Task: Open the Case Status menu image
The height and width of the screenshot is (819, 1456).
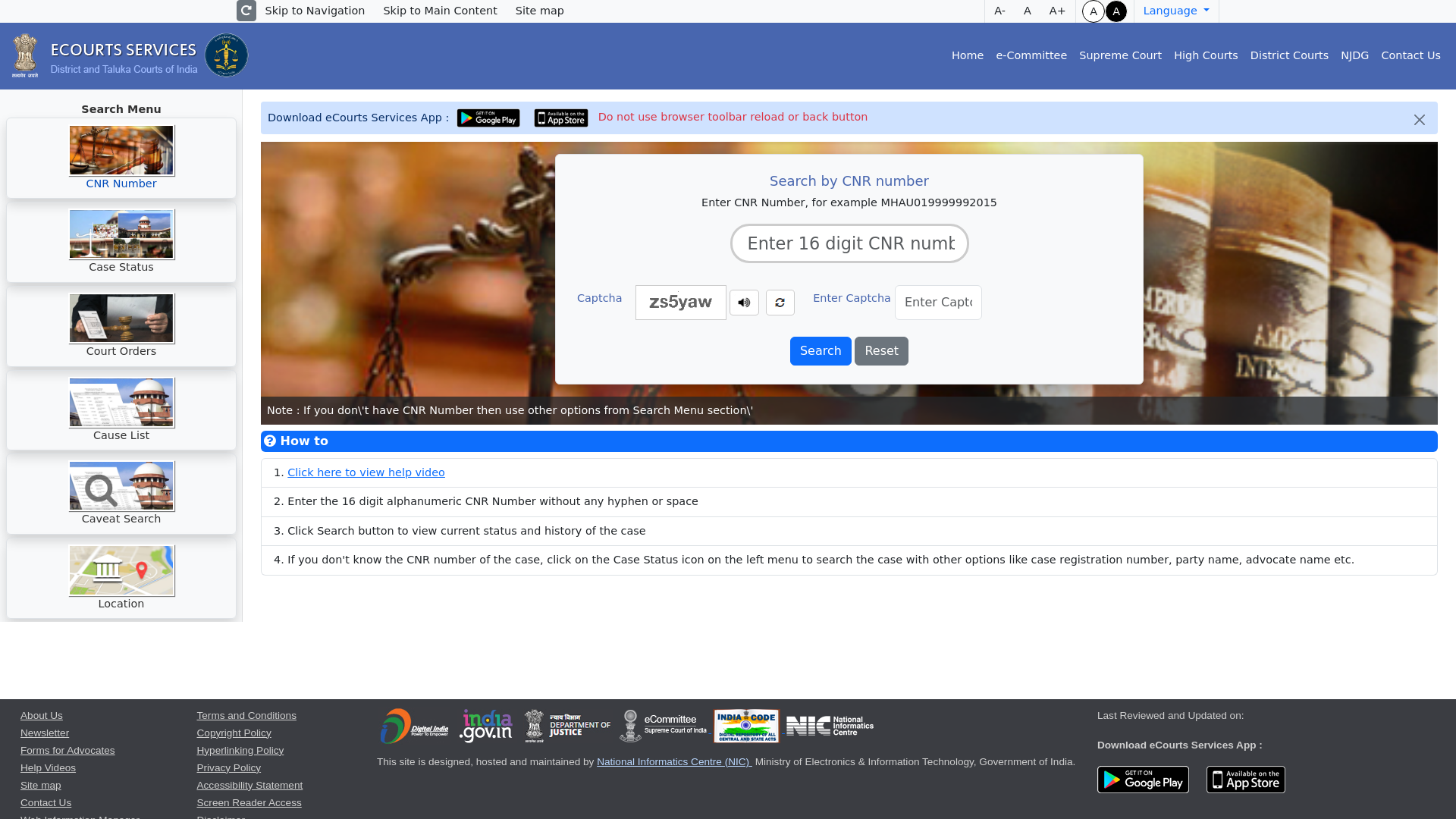Action: [121, 234]
